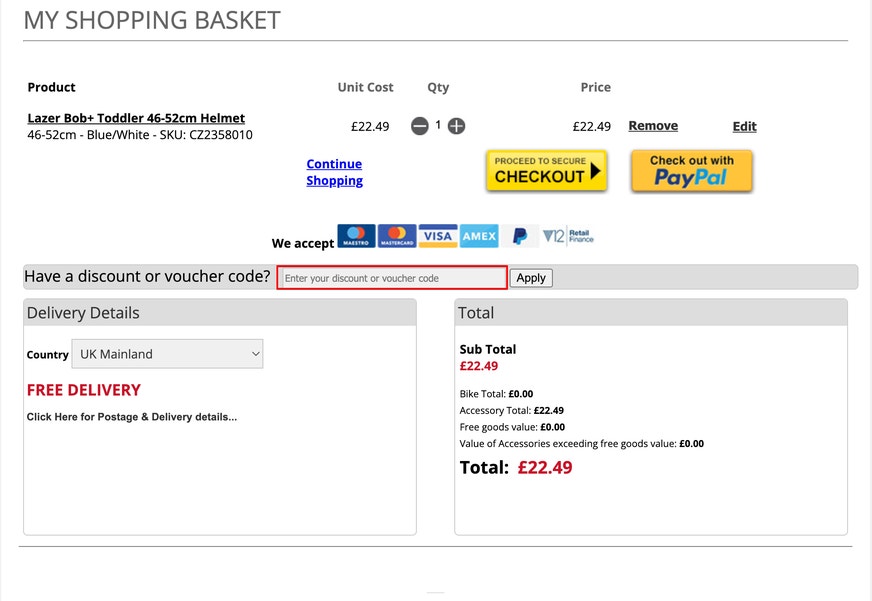872x601 pixels.
Task: Check out with PayPal button
Action: point(692,171)
